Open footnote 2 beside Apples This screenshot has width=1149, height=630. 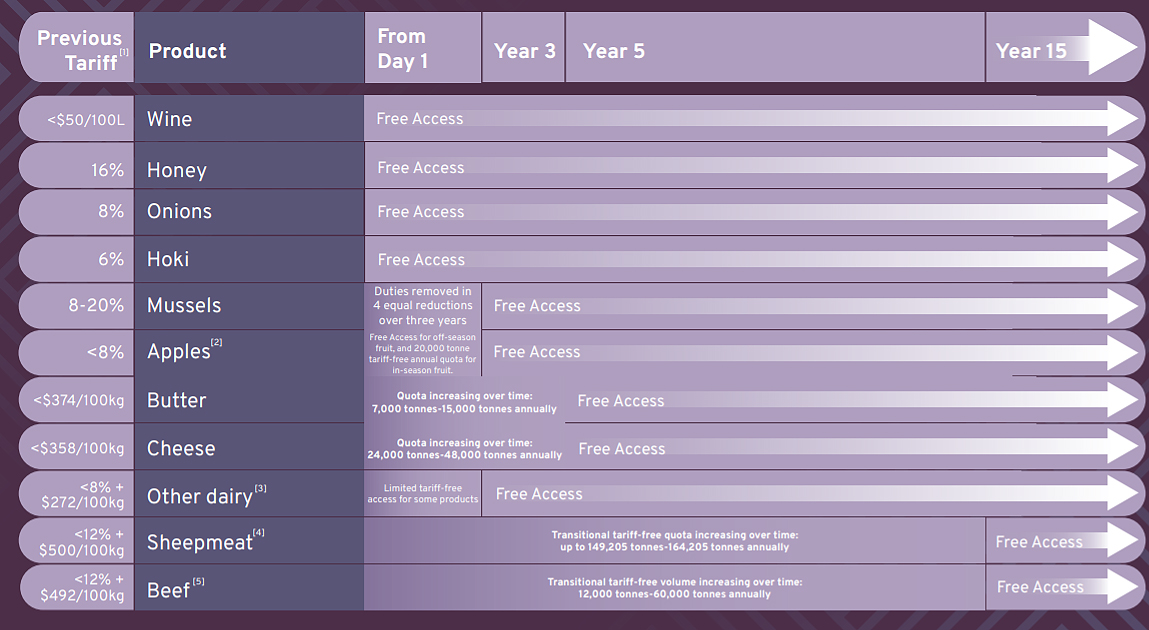[x=217, y=343]
